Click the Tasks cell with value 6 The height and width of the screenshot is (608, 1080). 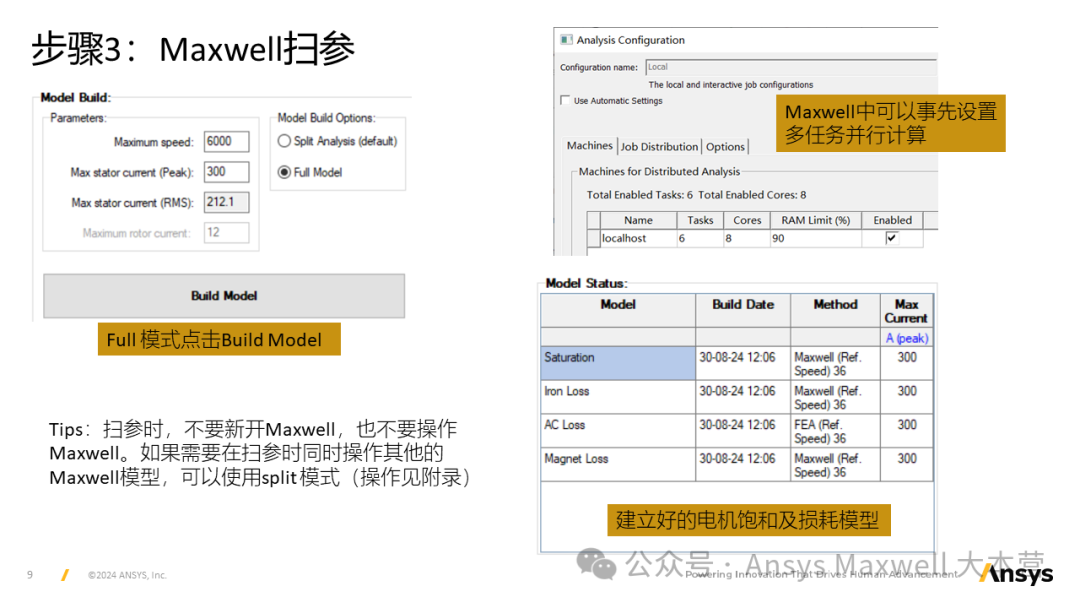point(700,238)
